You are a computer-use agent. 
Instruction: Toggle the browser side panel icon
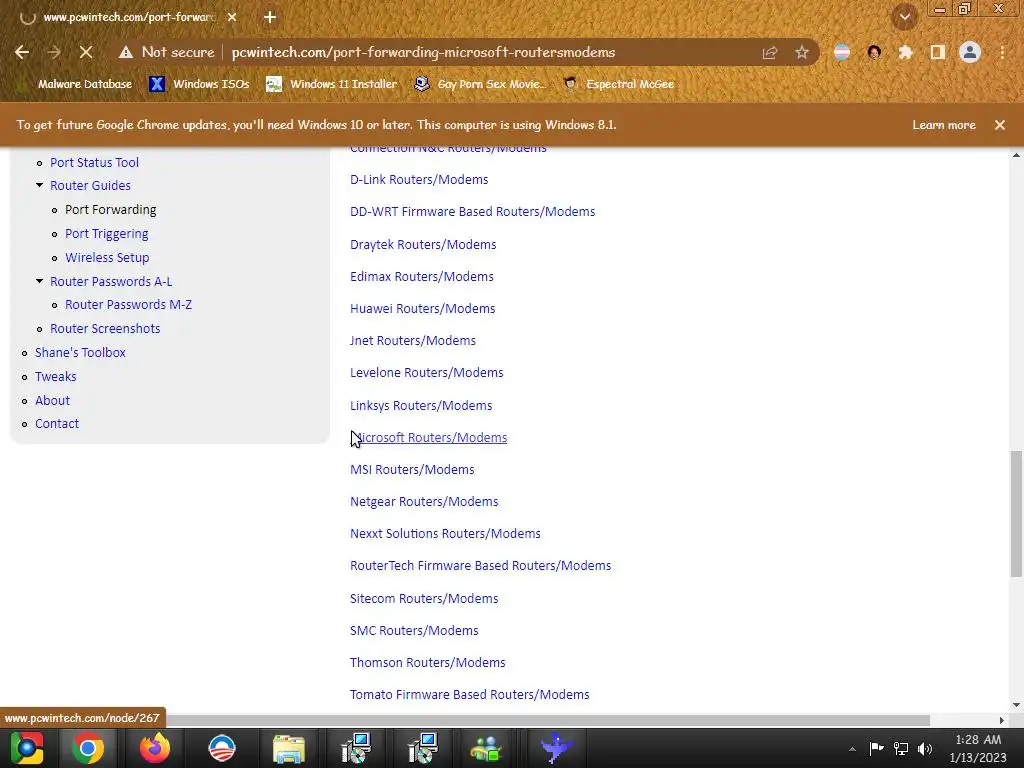(938, 52)
